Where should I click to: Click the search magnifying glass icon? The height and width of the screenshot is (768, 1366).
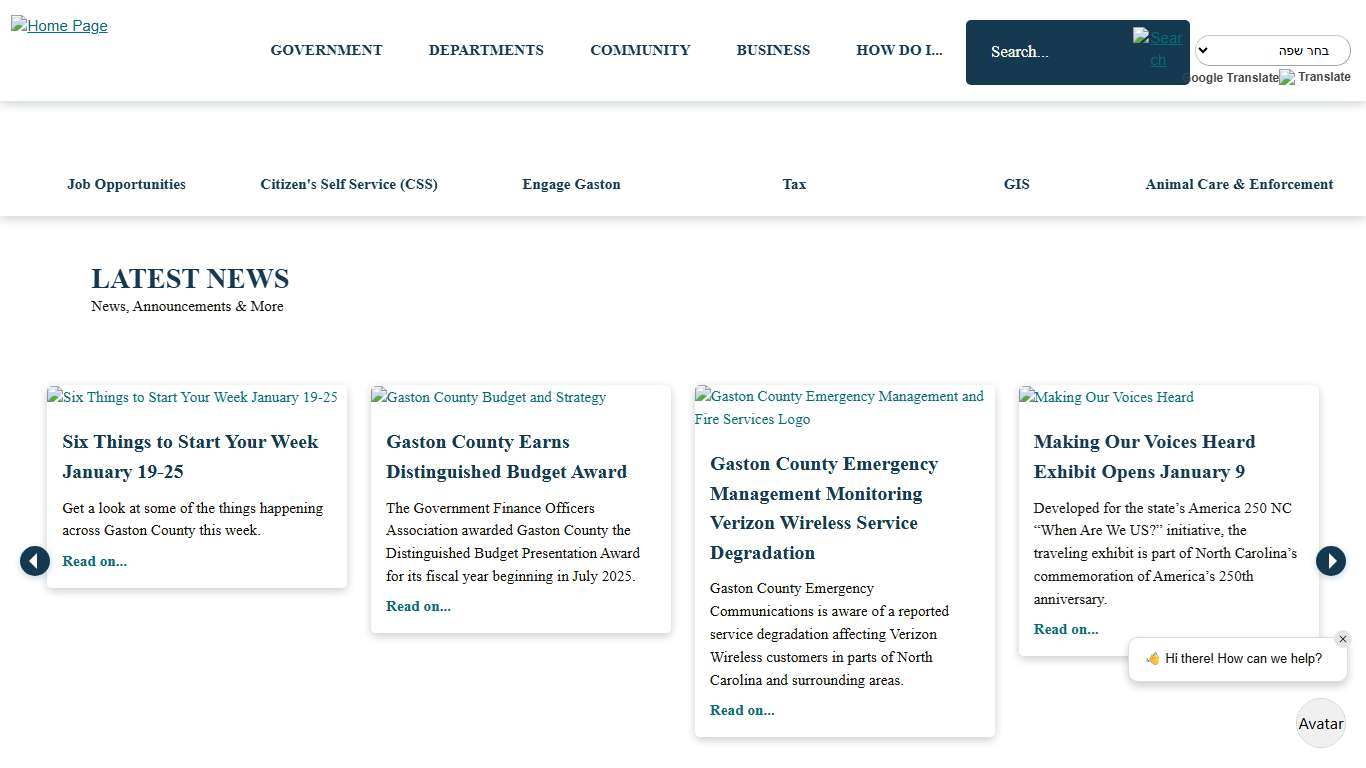(1157, 48)
